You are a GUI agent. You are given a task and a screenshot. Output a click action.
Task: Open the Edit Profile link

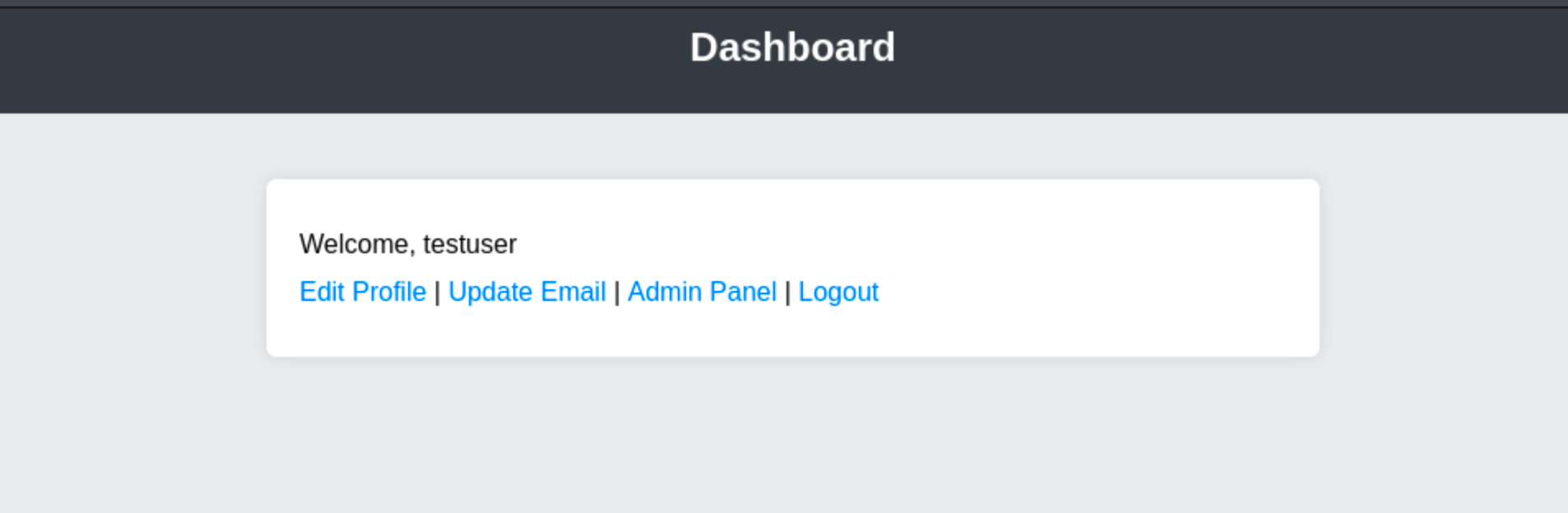362,292
